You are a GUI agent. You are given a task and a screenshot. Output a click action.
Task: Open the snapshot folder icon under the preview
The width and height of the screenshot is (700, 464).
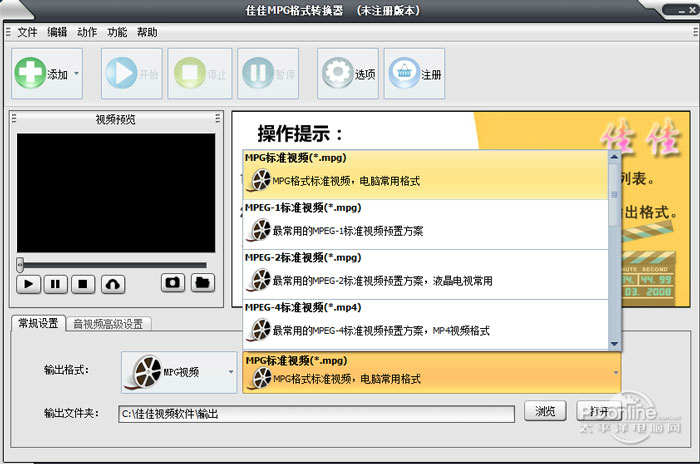point(203,283)
